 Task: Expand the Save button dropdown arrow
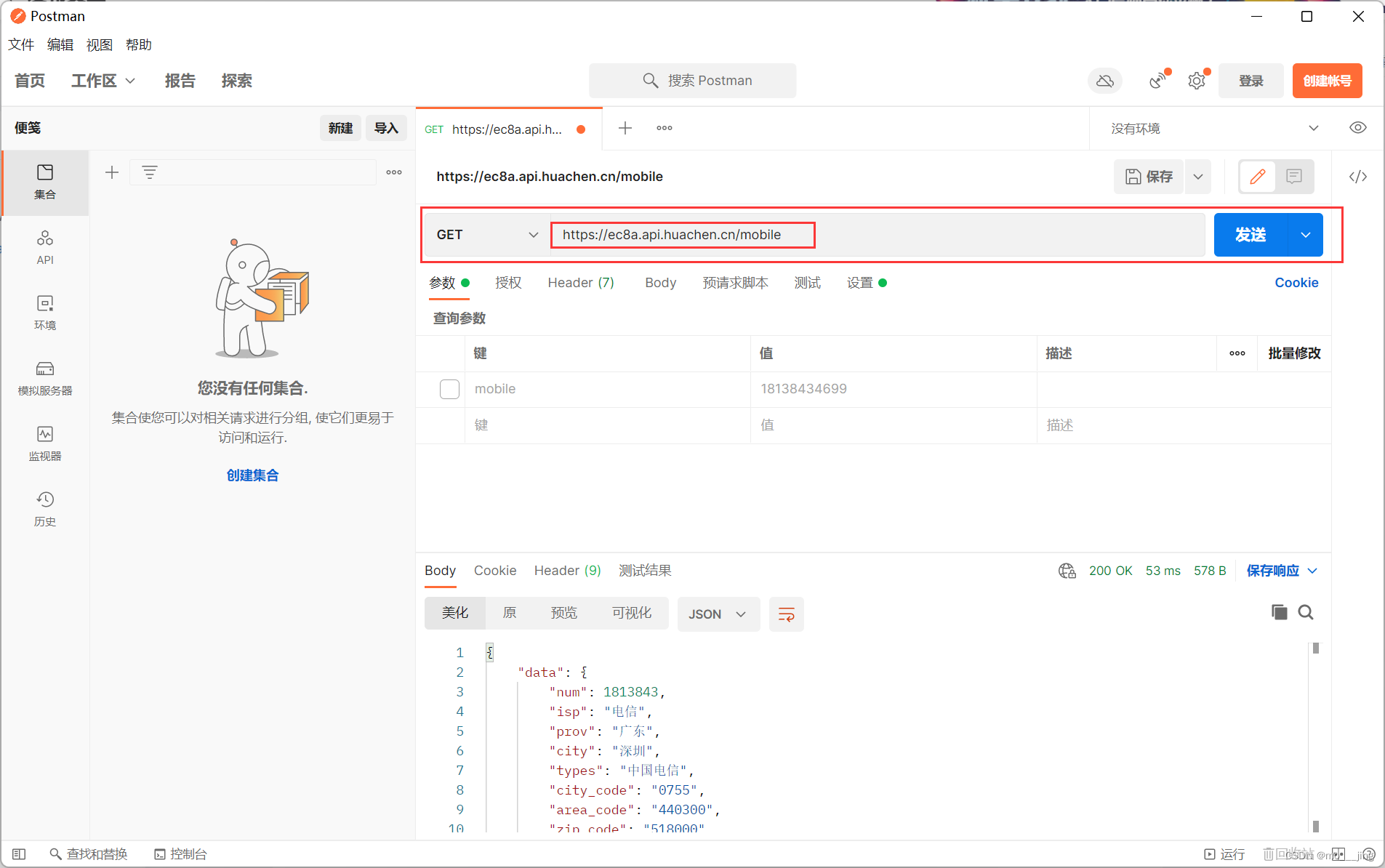click(x=1198, y=177)
